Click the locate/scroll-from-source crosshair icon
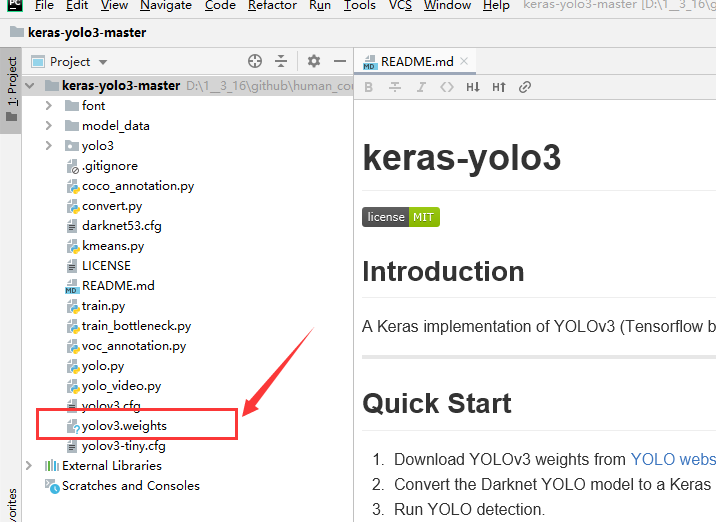The height and width of the screenshot is (522, 716). 255,61
